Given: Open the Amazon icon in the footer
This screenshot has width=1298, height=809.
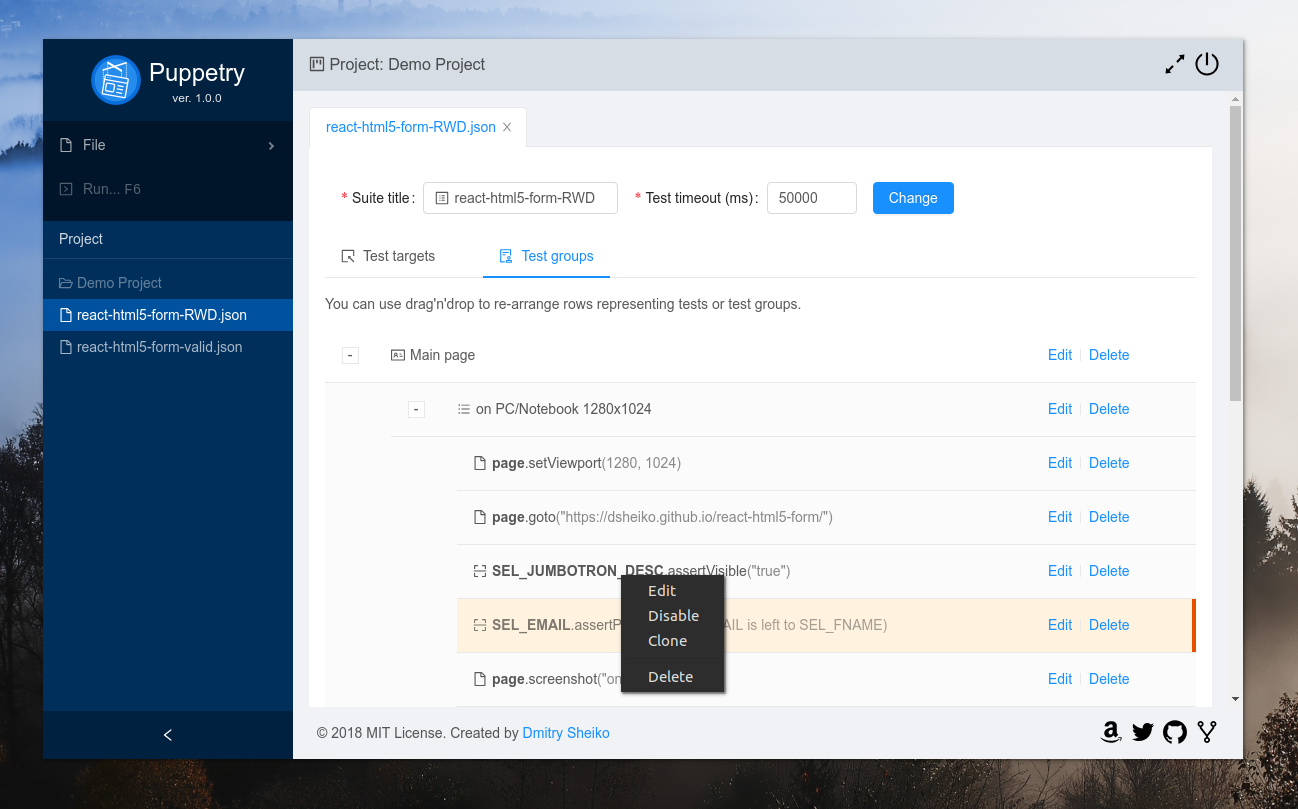Looking at the screenshot, I should coord(1111,732).
